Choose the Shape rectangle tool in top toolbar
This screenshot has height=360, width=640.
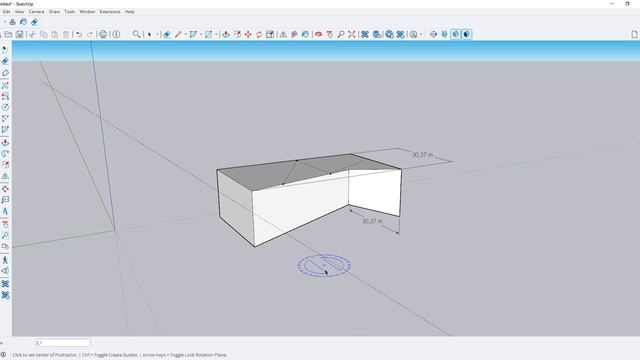click(209, 34)
